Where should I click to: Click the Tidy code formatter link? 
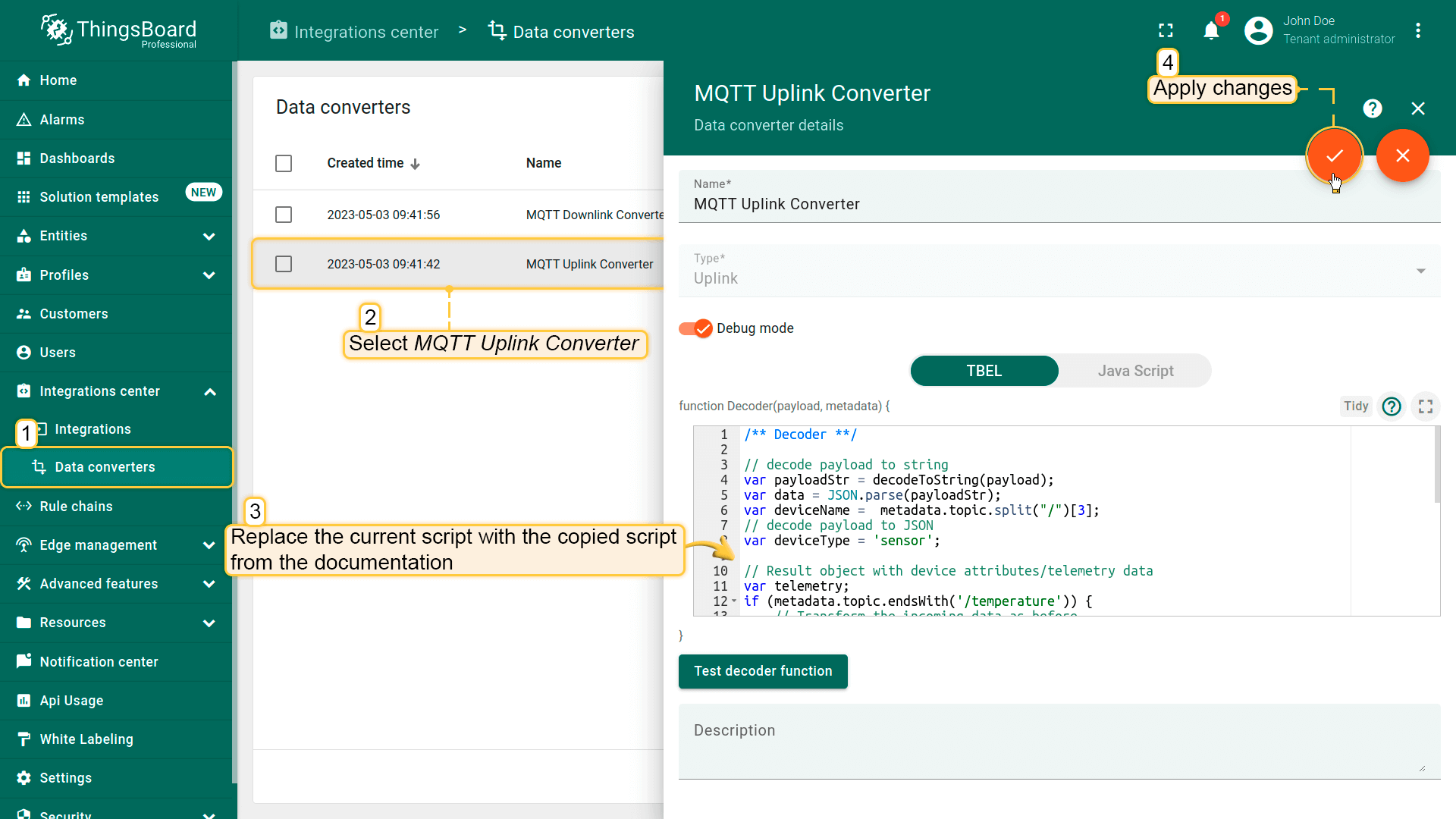pyautogui.click(x=1355, y=405)
